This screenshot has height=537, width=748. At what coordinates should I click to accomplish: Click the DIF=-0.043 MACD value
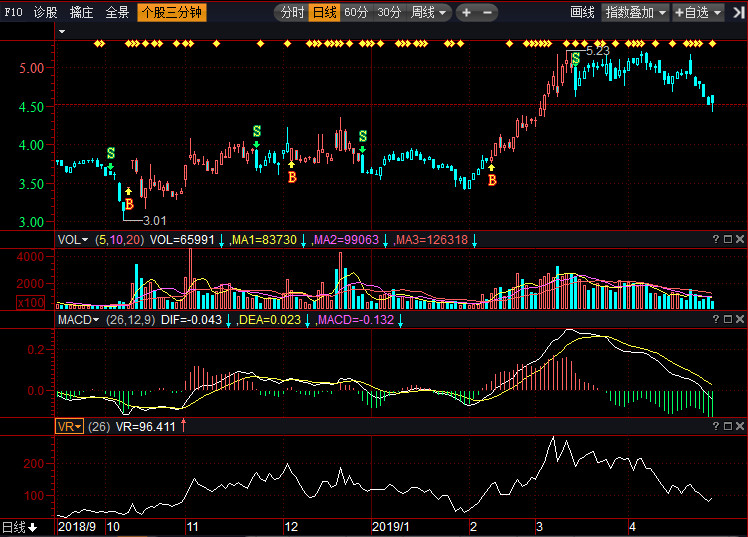pos(191,320)
